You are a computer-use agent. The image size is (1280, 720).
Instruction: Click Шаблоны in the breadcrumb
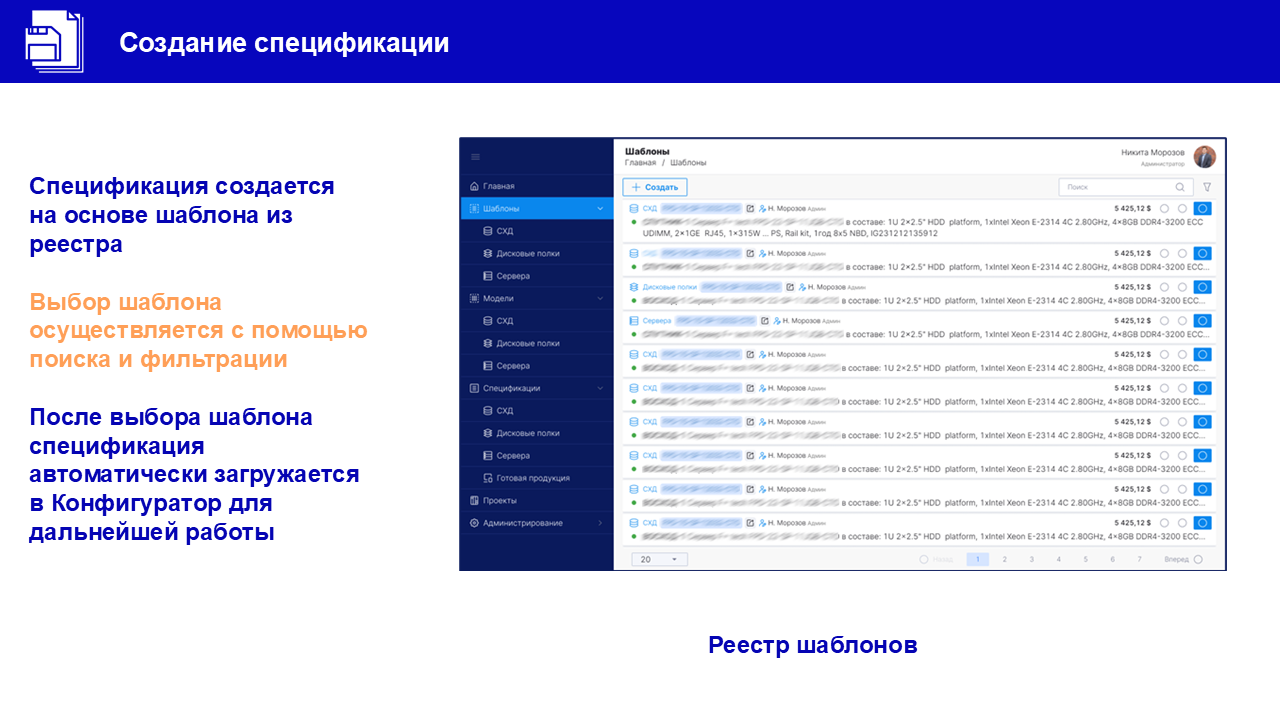[x=688, y=162]
